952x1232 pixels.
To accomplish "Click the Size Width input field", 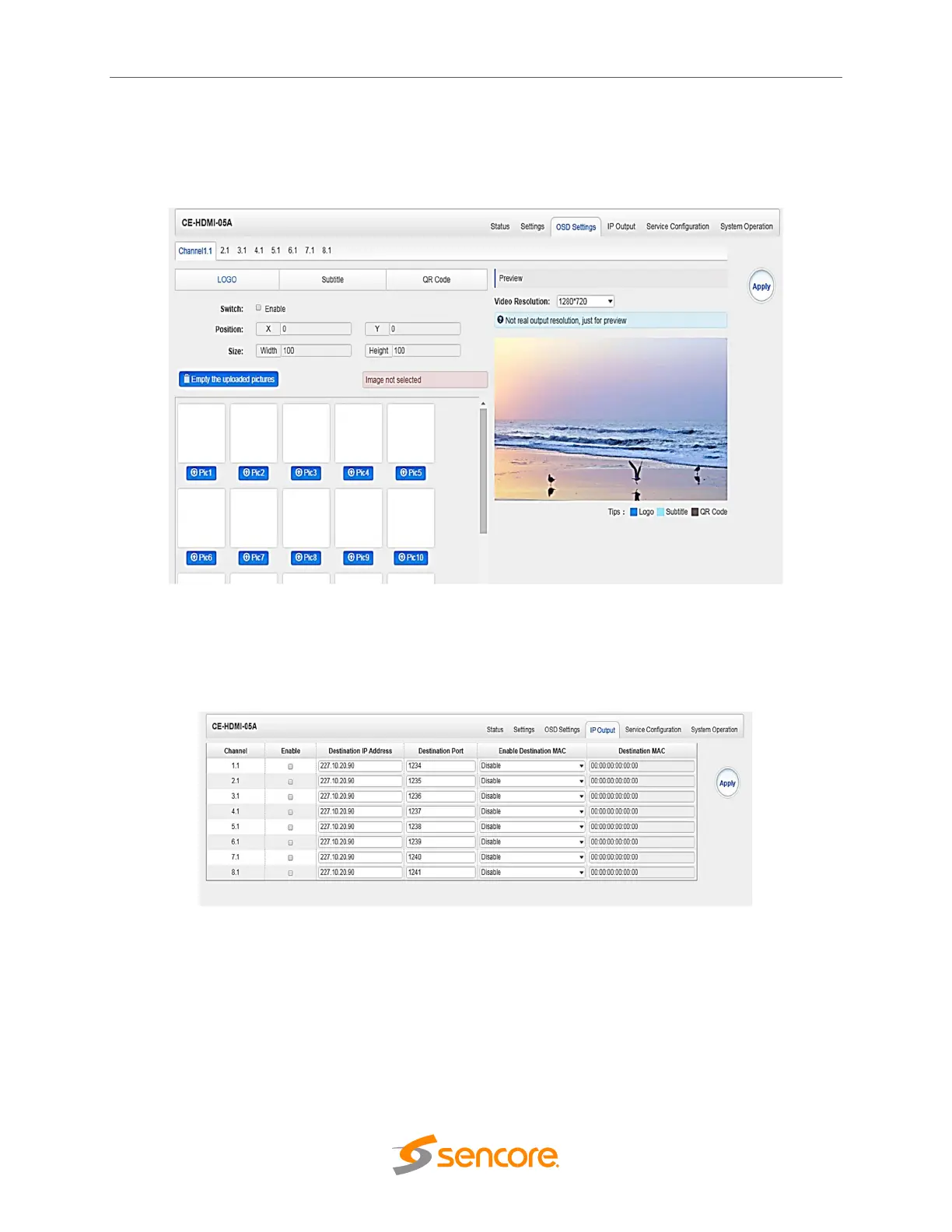I will pyautogui.click(x=316, y=351).
